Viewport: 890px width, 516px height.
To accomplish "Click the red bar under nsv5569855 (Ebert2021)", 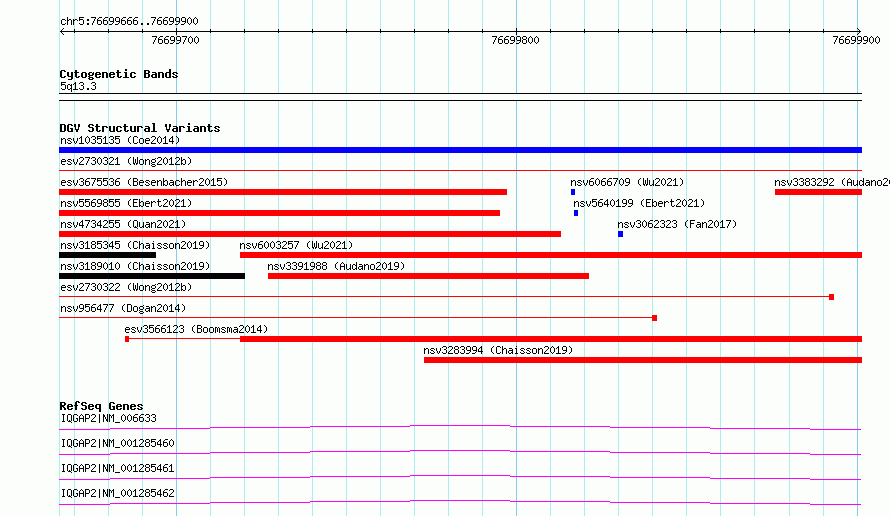I will tap(279, 213).
